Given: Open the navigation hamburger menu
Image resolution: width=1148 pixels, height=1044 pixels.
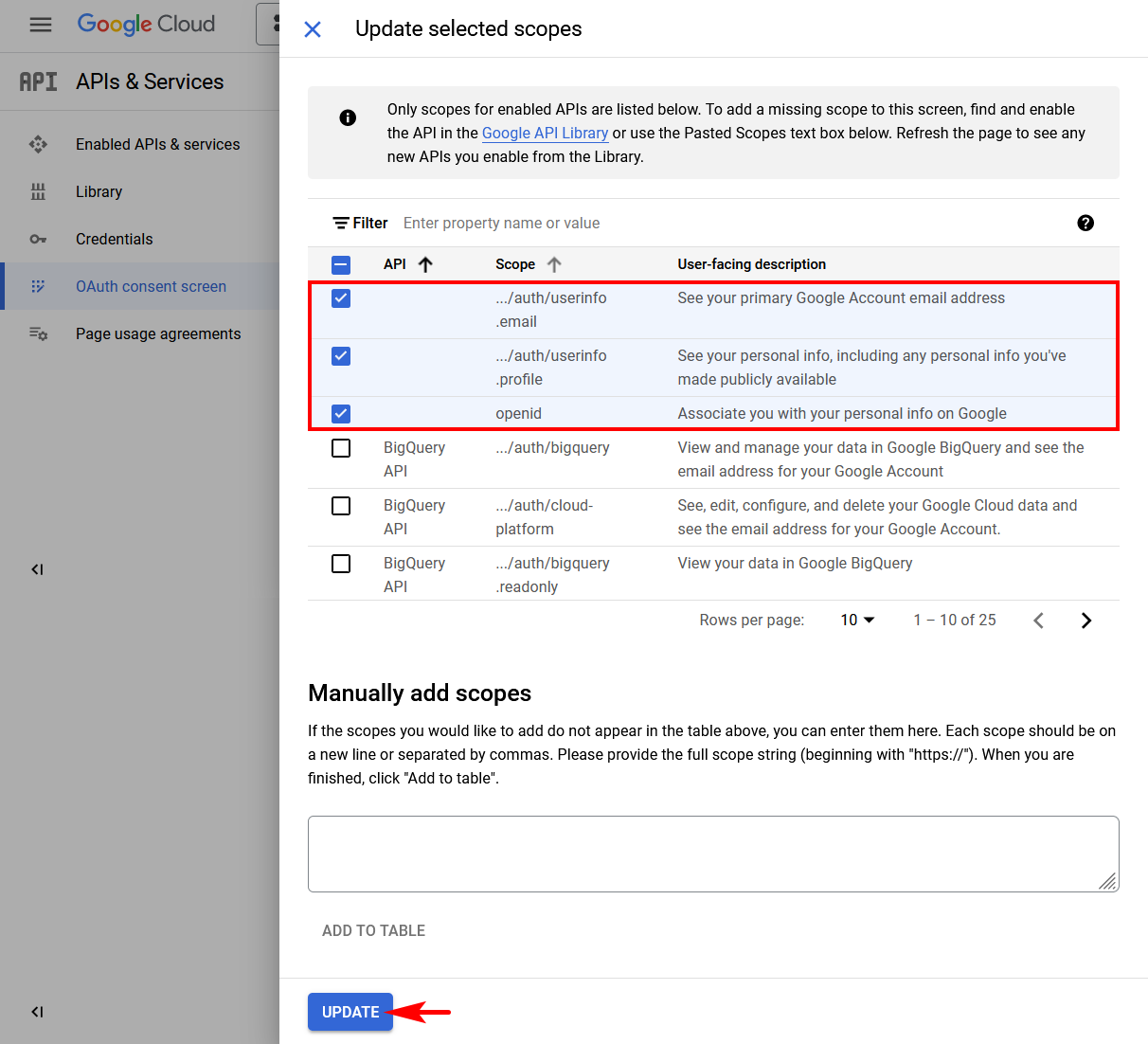Looking at the screenshot, I should (x=40, y=25).
